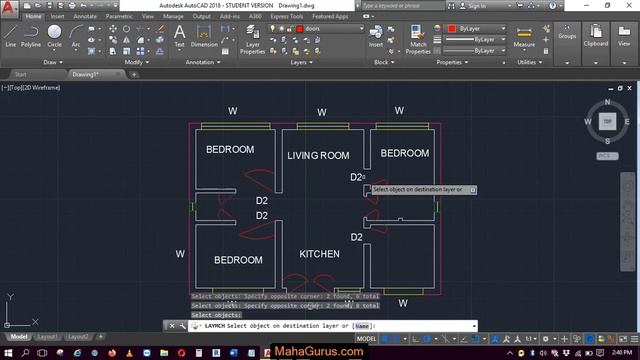Click the Fillet tool in Modify
640x360 pixels.
[x=140, y=40]
